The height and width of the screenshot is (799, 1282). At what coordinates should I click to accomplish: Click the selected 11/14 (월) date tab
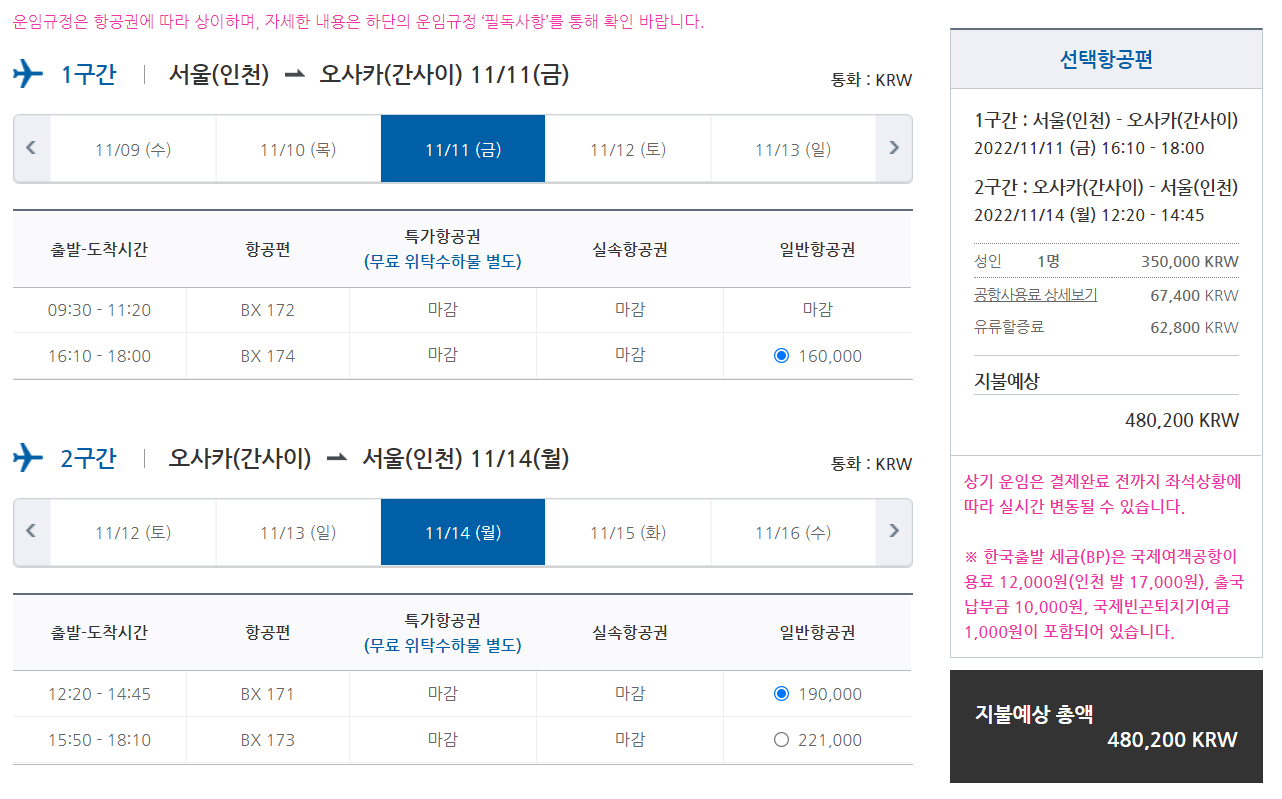pyautogui.click(x=462, y=532)
